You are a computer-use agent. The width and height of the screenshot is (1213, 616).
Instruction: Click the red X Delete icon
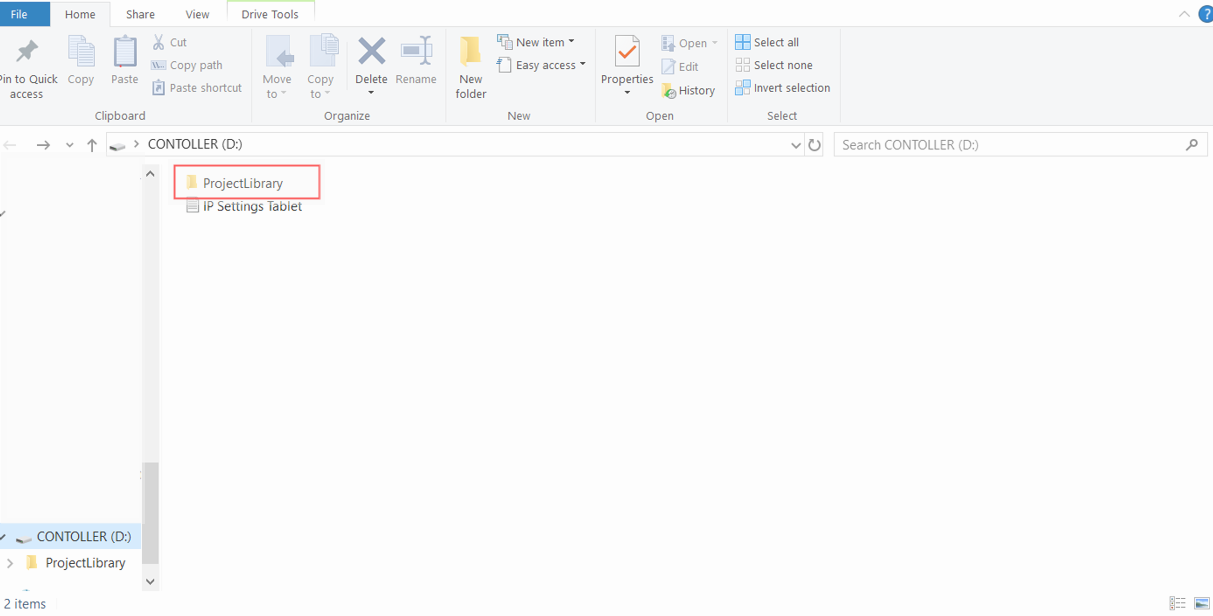click(372, 51)
